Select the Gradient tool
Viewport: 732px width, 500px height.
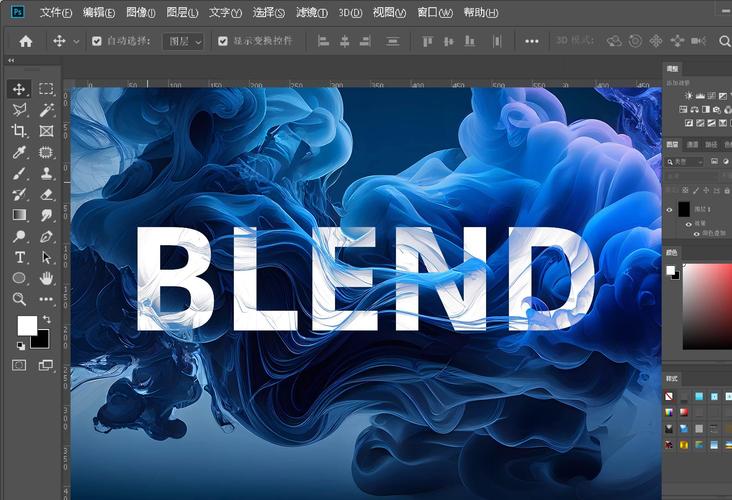19,215
